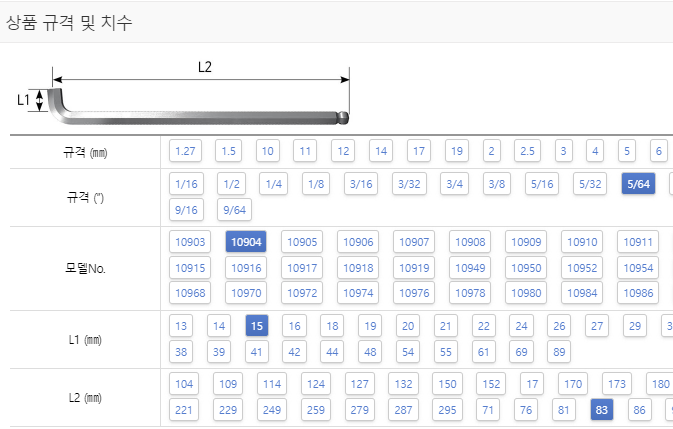
Task: Choose 2.5 in the 규격 (mm) row
Action: coord(527,151)
